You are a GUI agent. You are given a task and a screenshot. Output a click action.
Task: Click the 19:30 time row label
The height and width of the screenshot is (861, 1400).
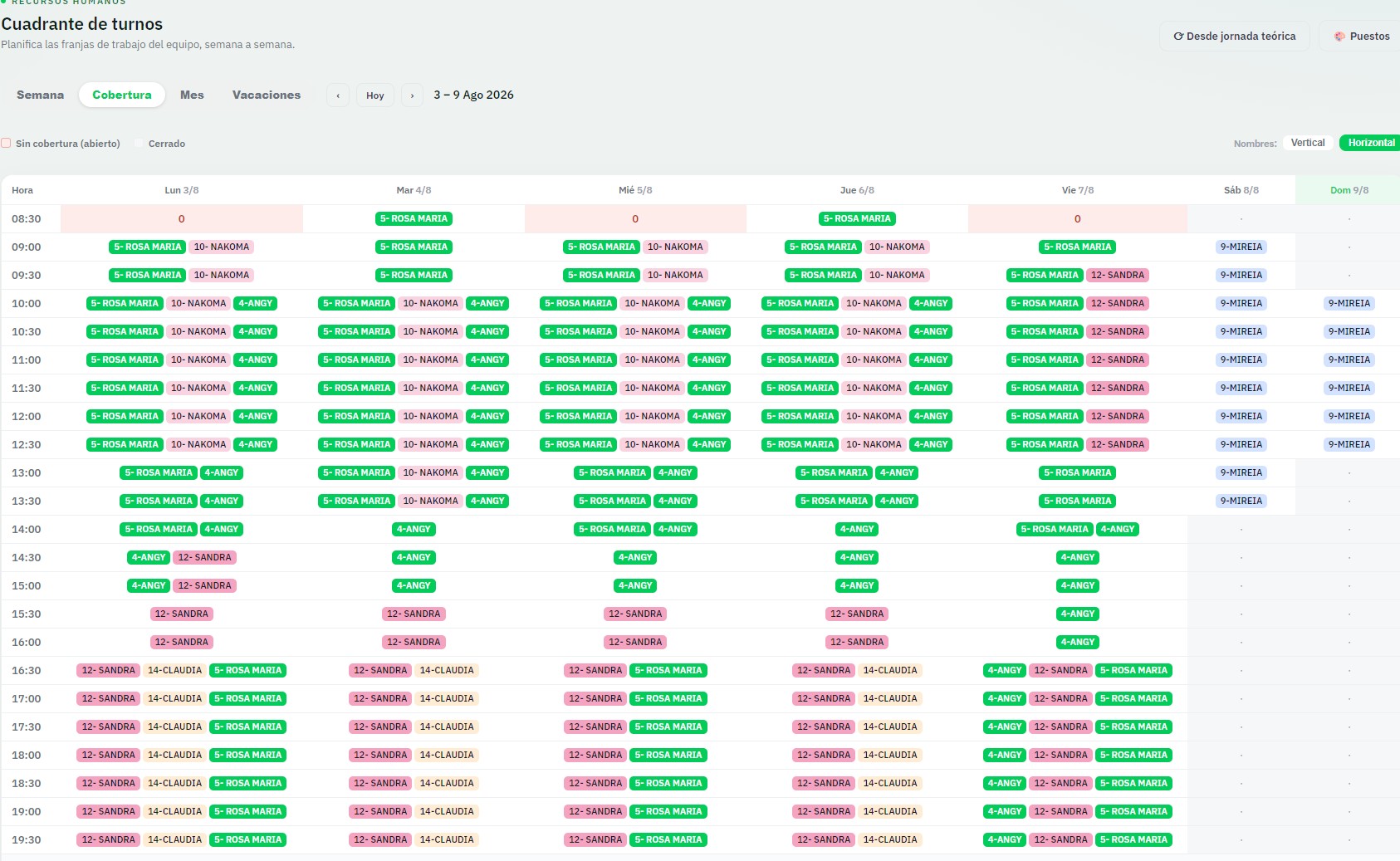click(27, 840)
